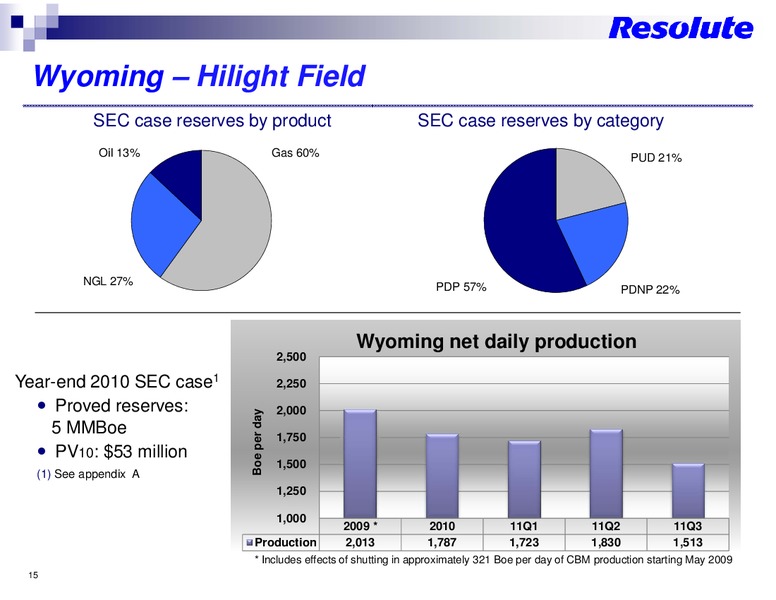Select the '2010' column header cell

(442, 526)
